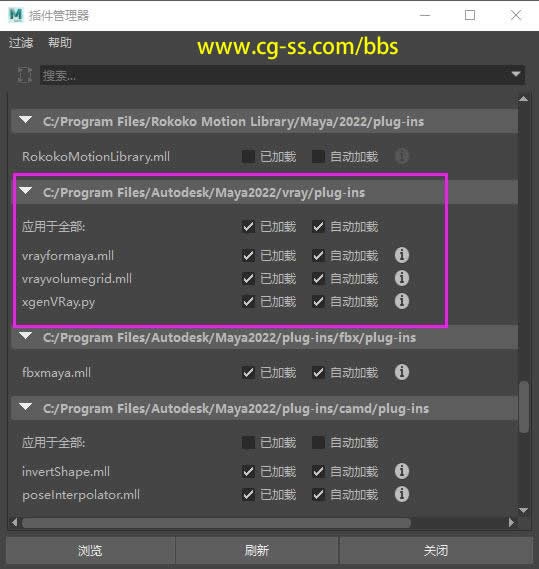Collapse the Rokoko Motion Library plug-ins section
The height and width of the screenshot is (569, 539).
(26, 120)
